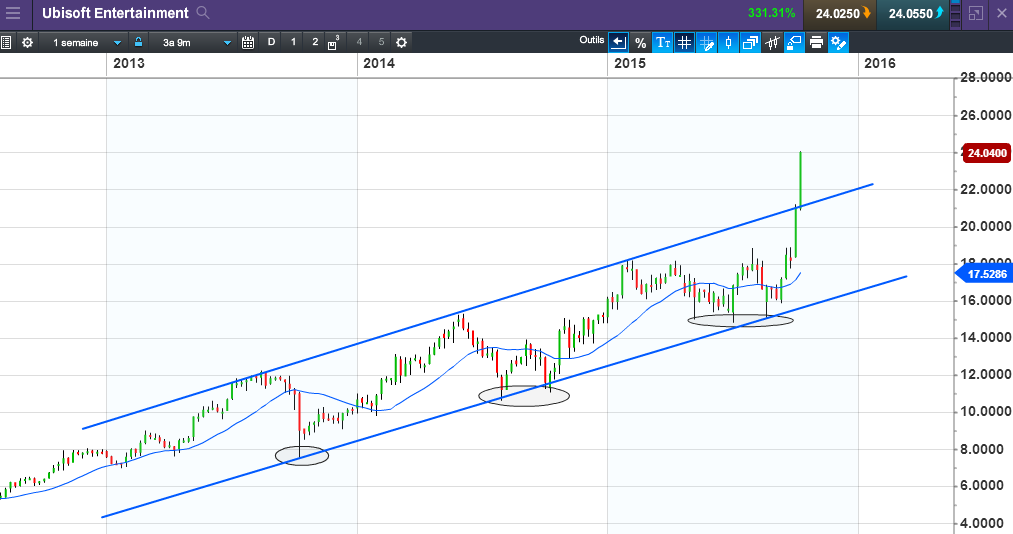The image size is (1013, 534).
Task: Select the bar chart comparison tool
Action: [772, 43]
